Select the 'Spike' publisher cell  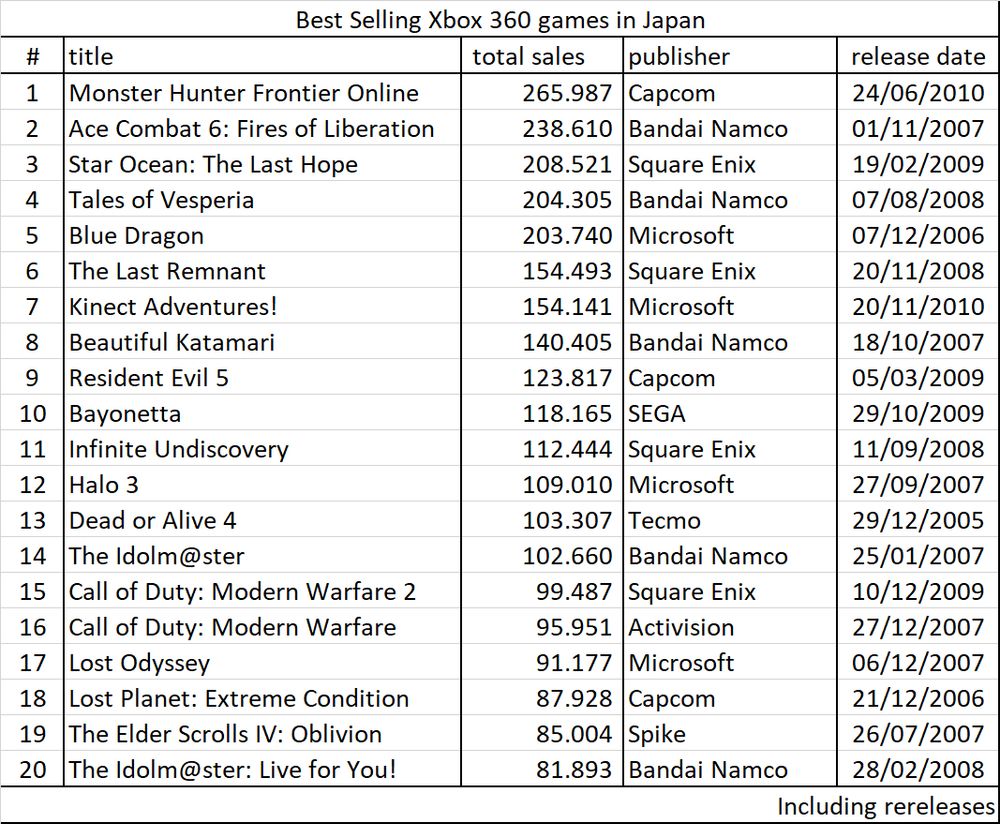730,735
